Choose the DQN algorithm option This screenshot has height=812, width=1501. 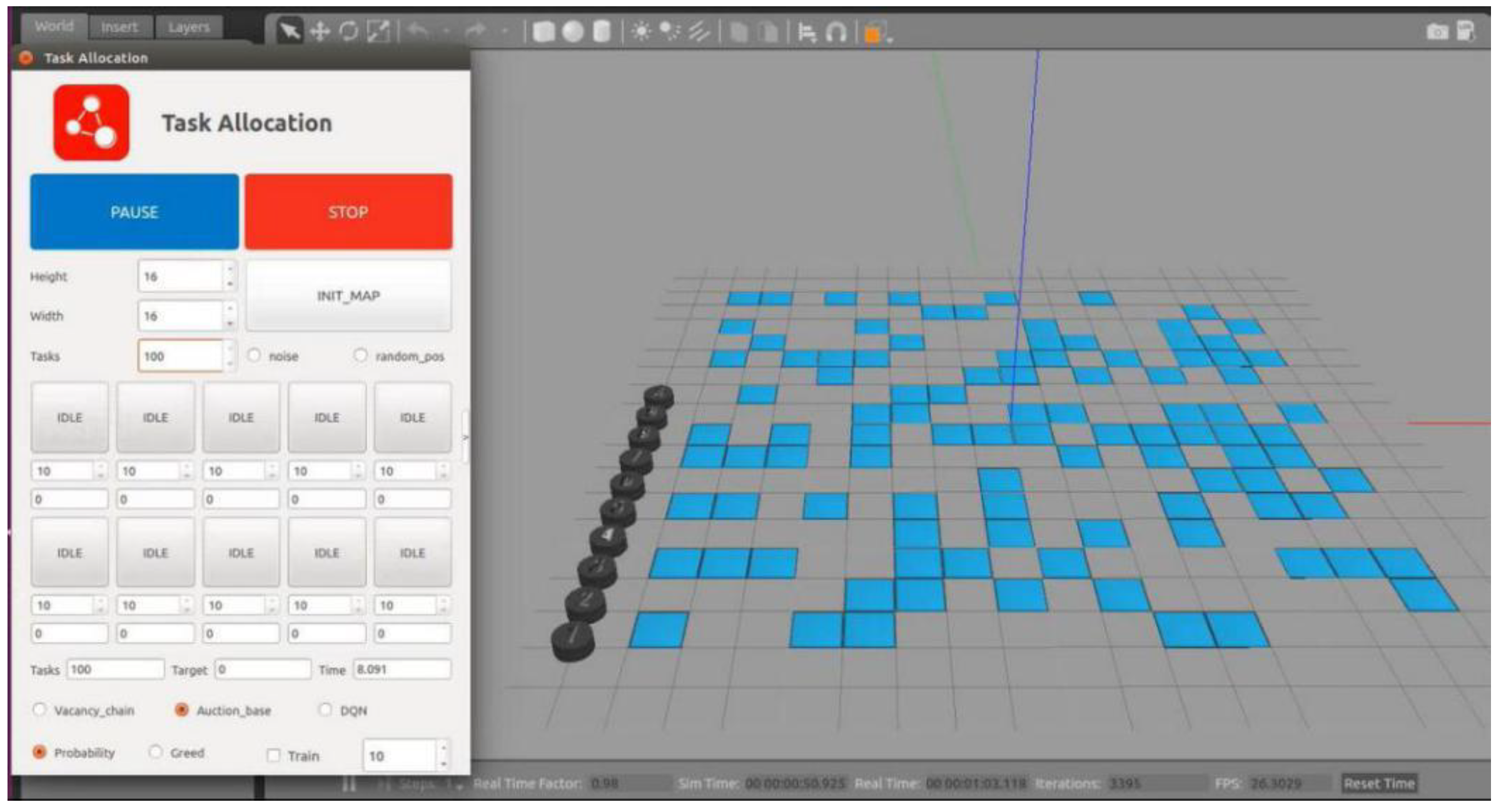(325, 709)
